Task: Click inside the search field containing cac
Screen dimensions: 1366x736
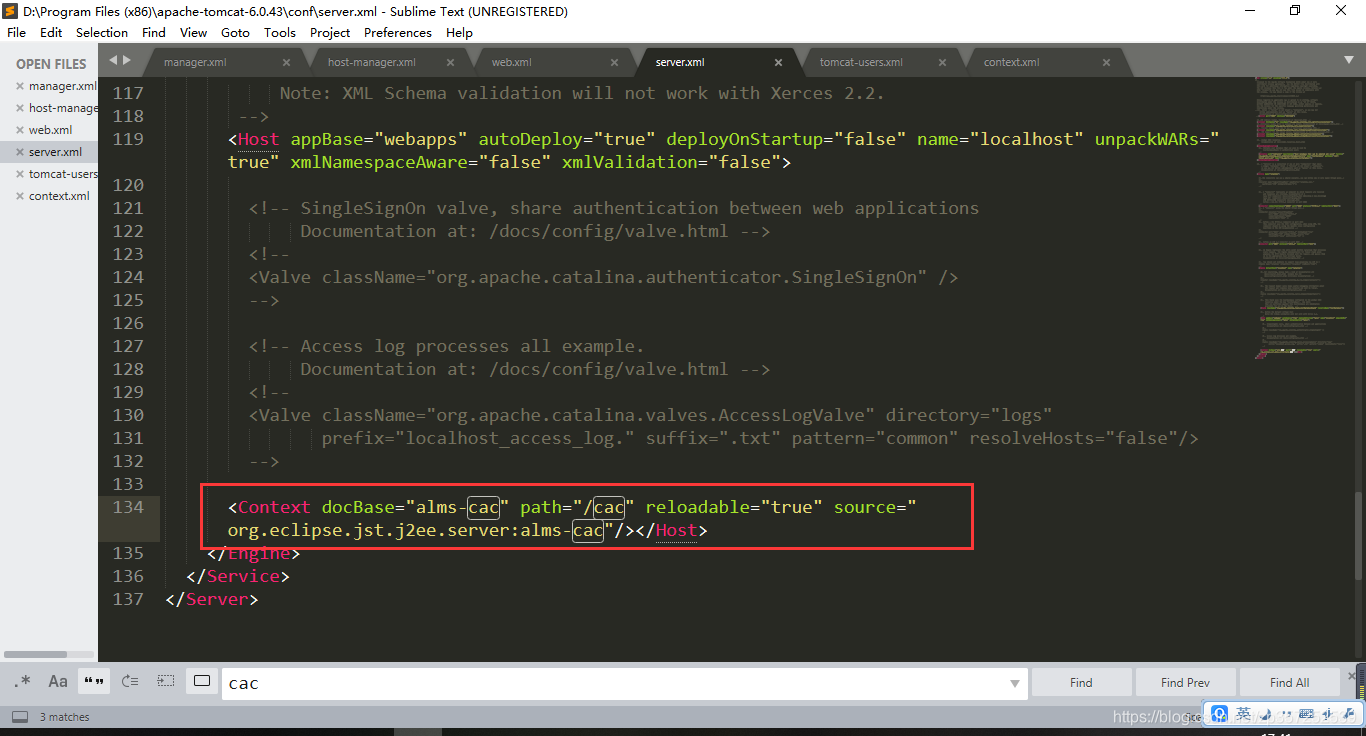Action: 500,682
